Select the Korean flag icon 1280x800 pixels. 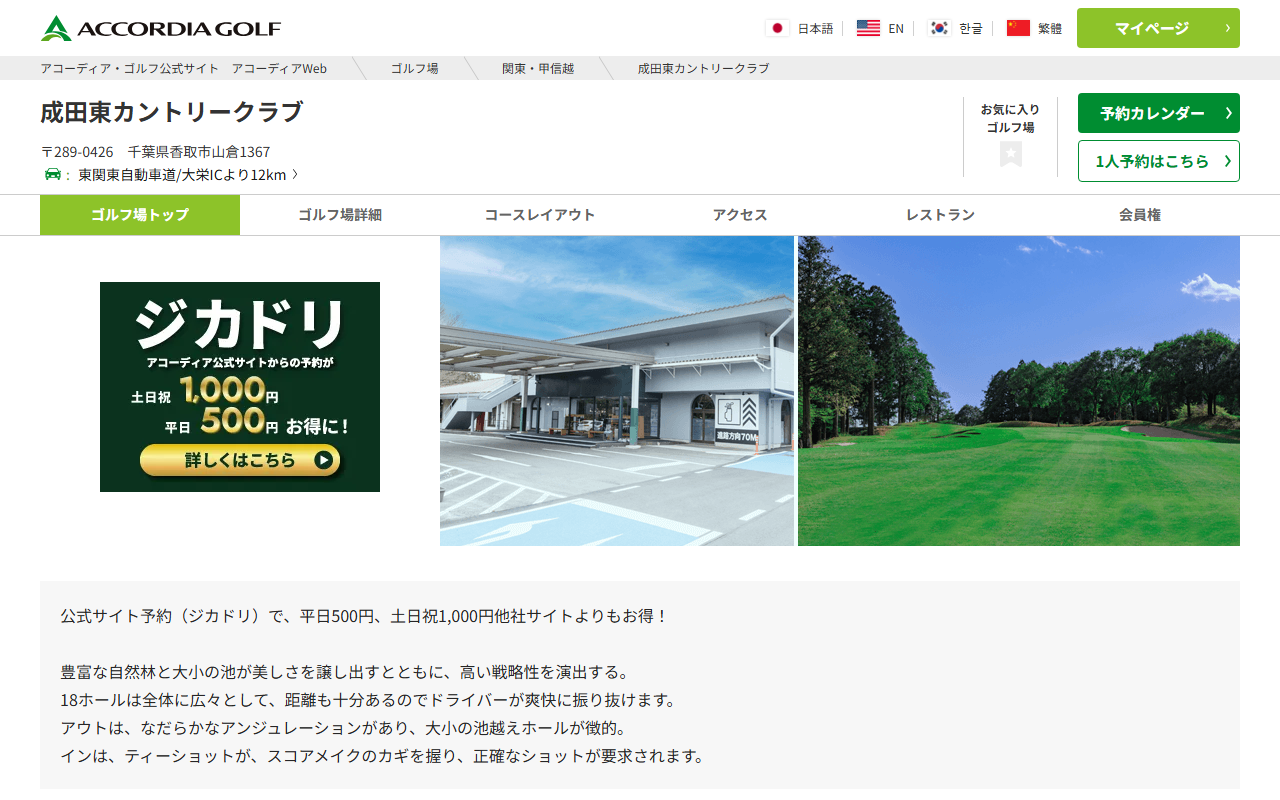(939, 28)
